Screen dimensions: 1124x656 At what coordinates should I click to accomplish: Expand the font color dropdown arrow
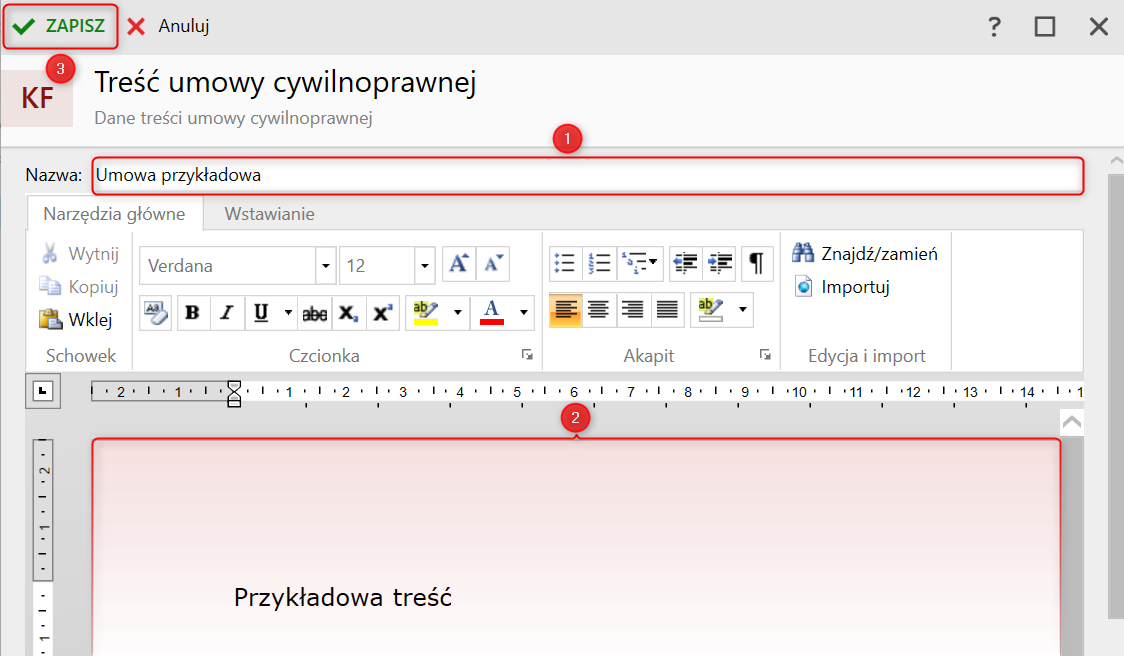pyautogui.click(x=524, y=313)
